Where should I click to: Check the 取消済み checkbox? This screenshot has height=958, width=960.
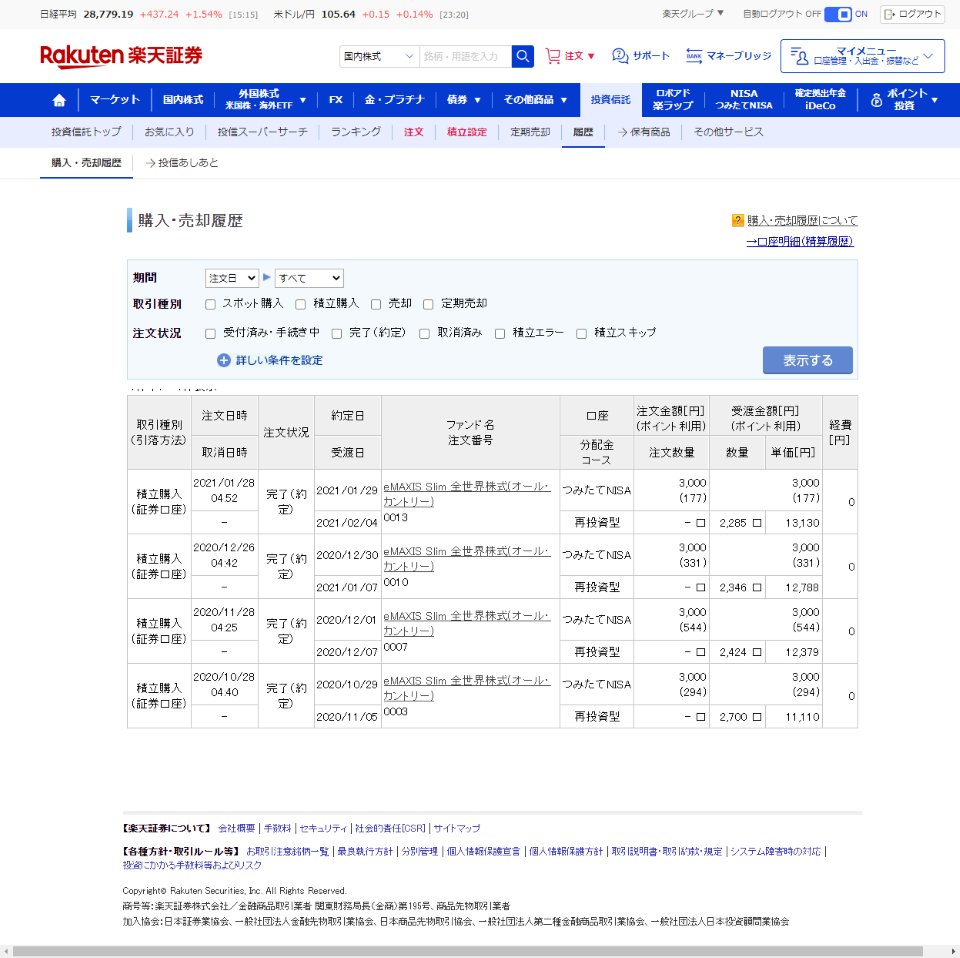[424, 334]
